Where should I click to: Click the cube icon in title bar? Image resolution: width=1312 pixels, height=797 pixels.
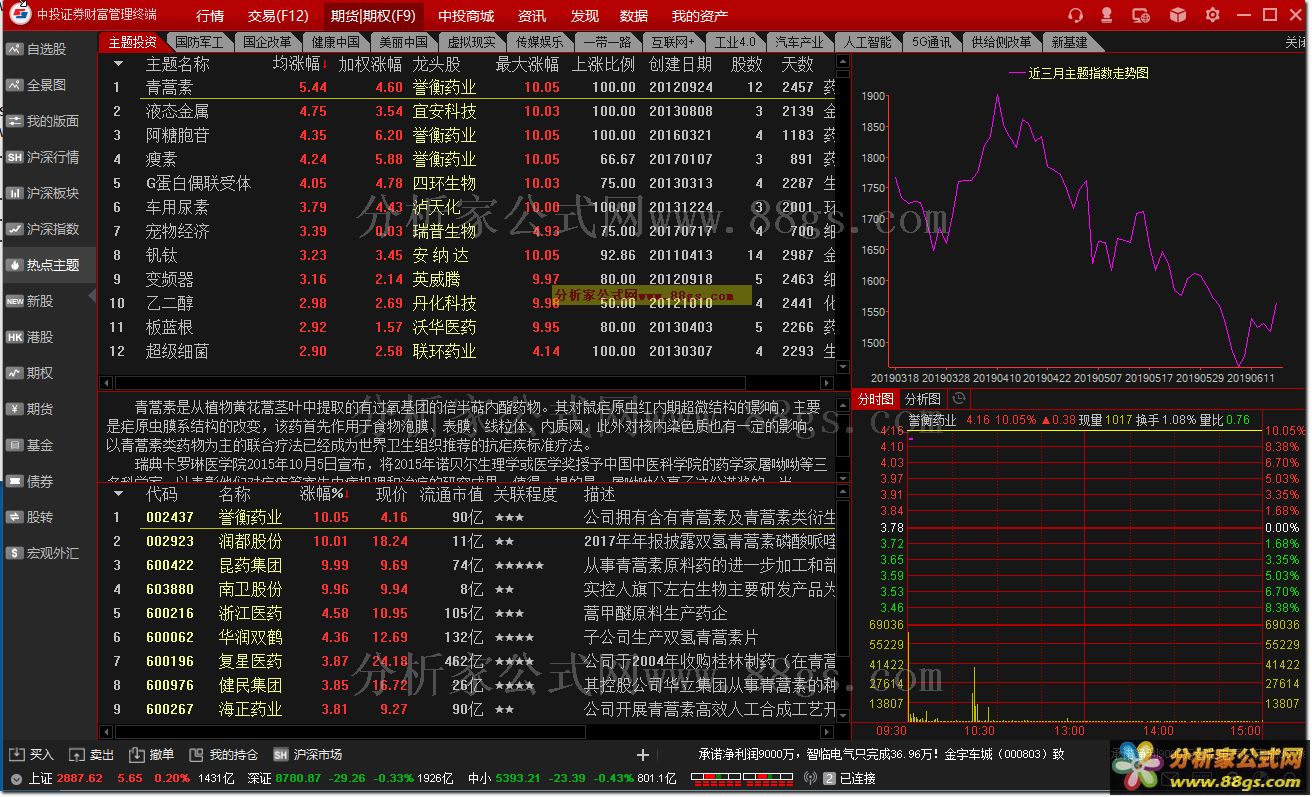point(1178,15)
